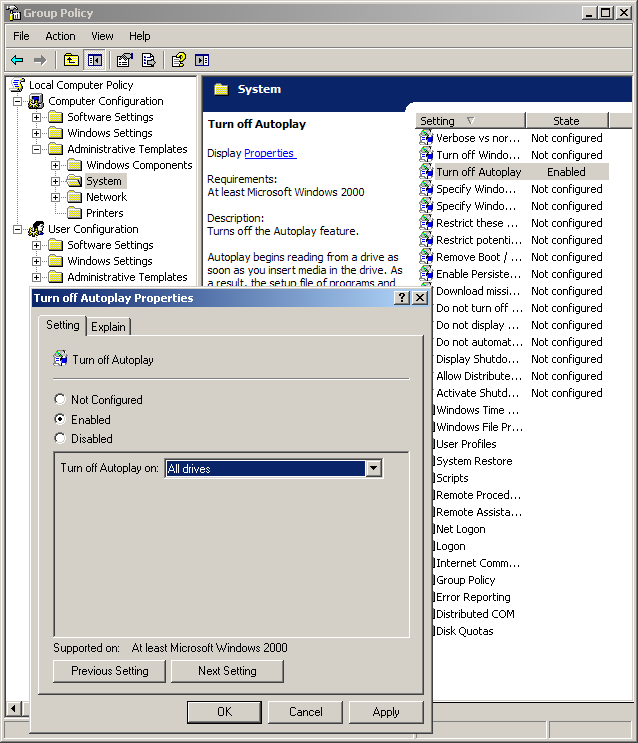
Task: Toggle the Show/Hide Console Tree icon
Action: tap(95, 60)
